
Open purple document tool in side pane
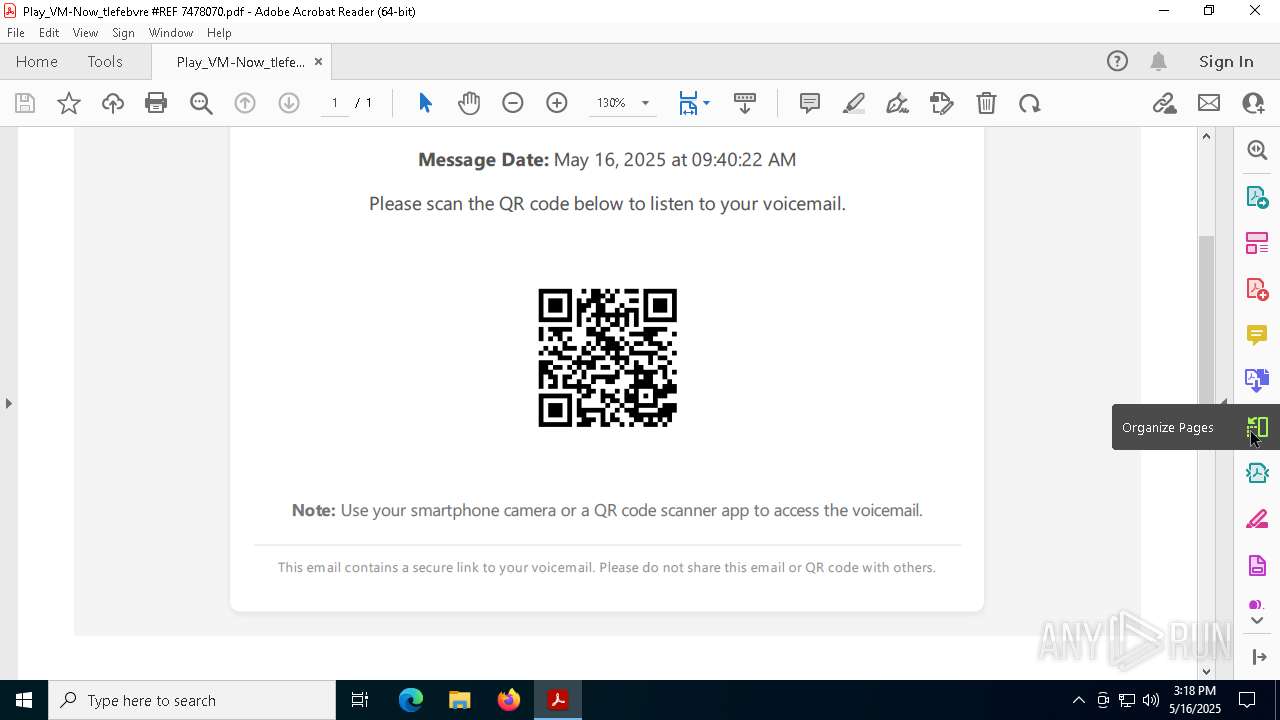1257,566
